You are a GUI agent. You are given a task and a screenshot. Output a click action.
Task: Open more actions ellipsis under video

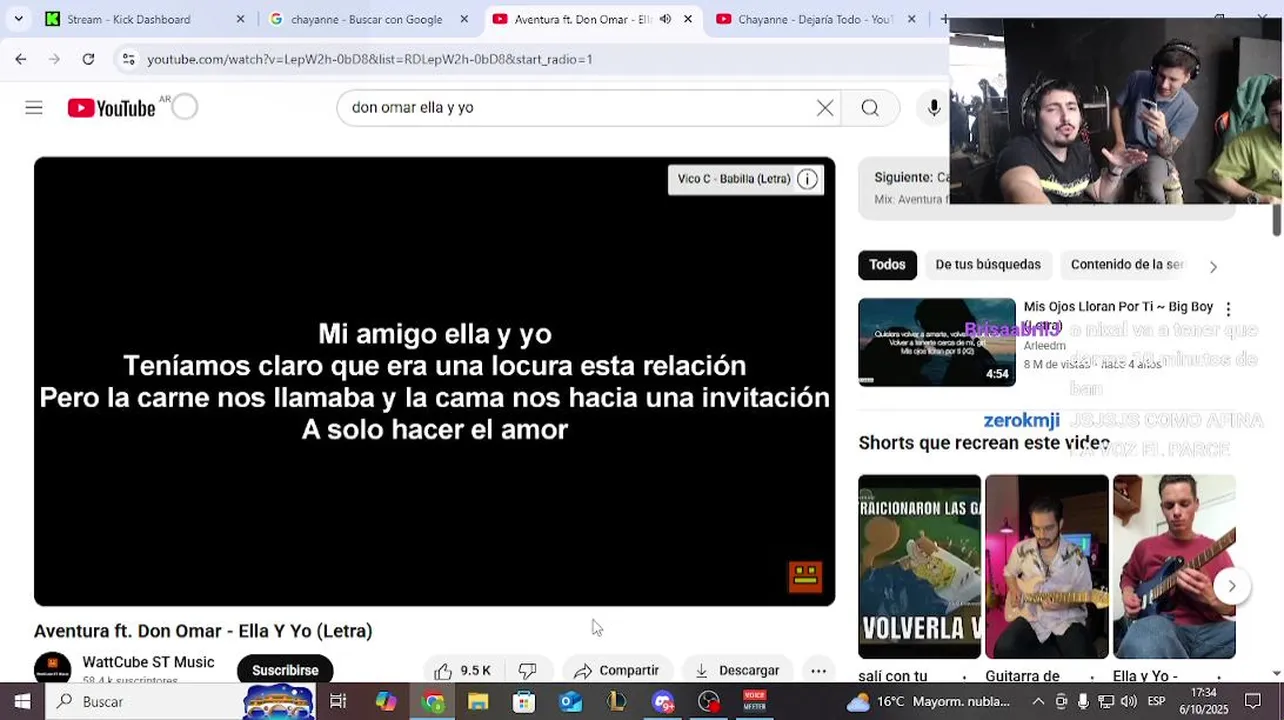[819, 671]
